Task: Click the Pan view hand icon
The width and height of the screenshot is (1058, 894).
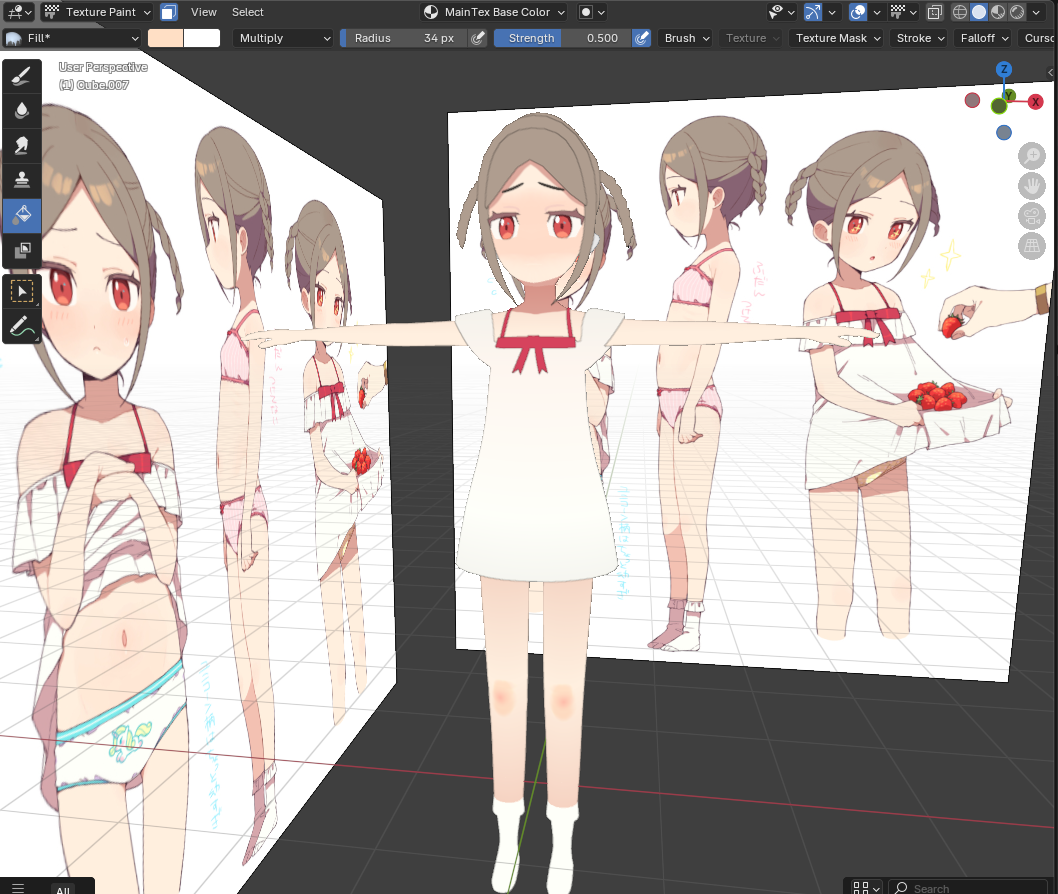Action: [x=1032, y=186]
